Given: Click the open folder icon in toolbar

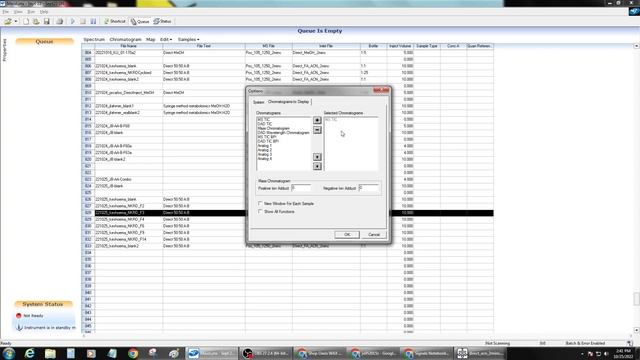Looking at the screenshot, I should (x=8, y=21).
